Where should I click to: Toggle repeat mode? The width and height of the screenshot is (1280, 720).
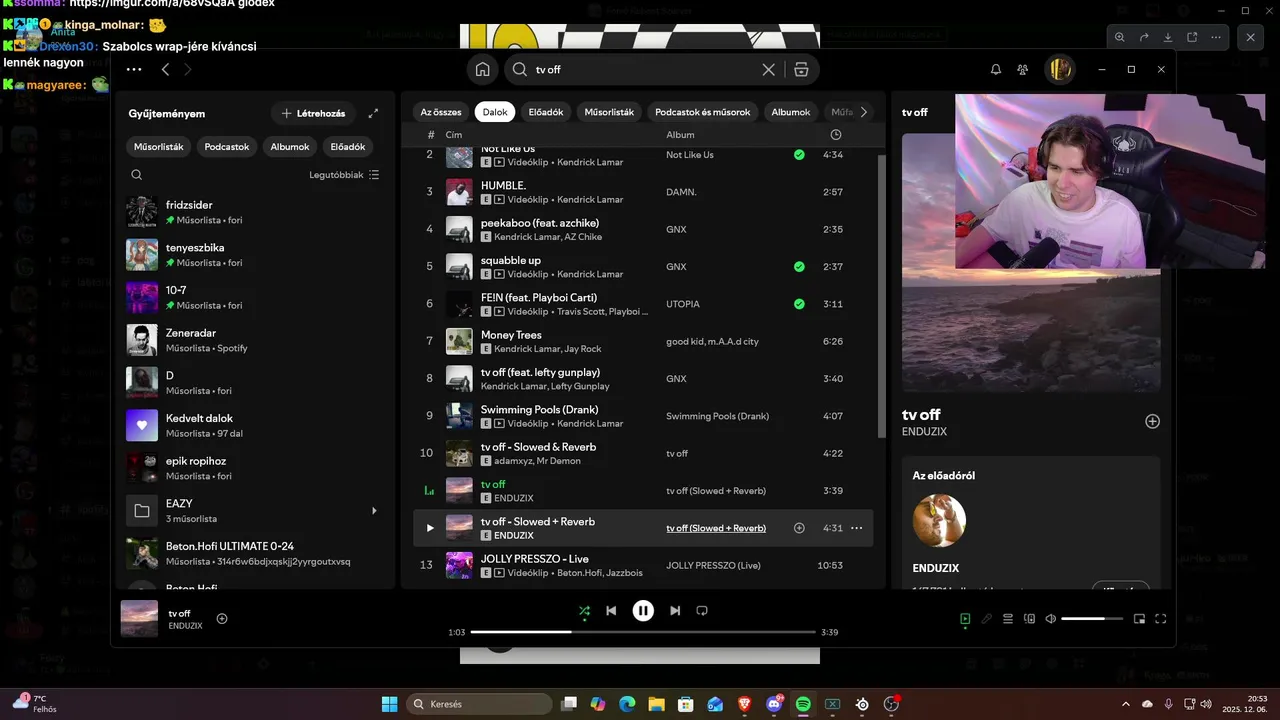(x=702, y=611)
